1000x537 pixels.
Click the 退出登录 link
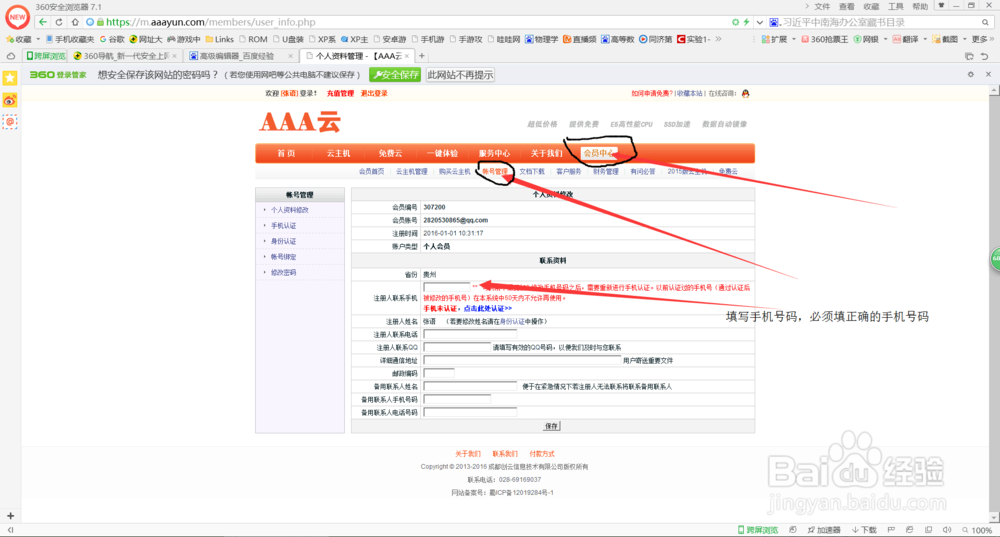point(374,93)
